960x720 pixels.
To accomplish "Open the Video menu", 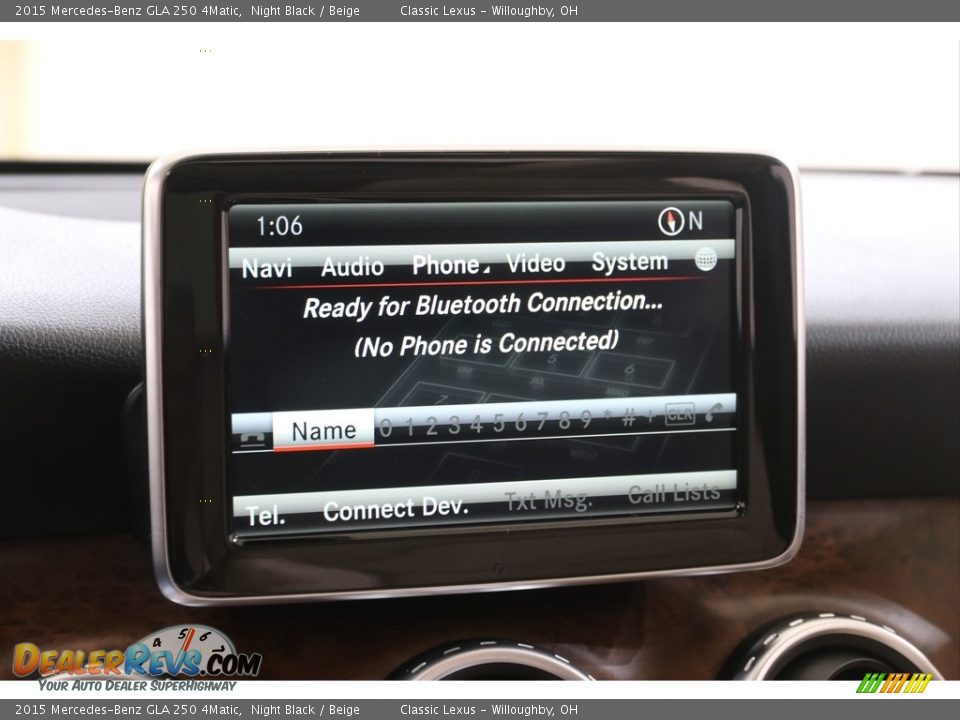I will point(535,263).
